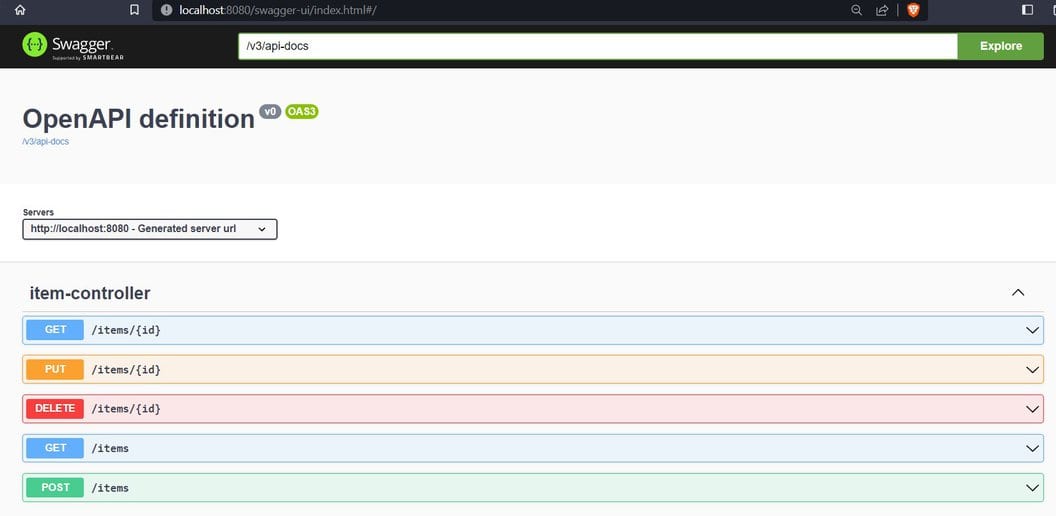Screen dimensions: 1056x516
Task: Click the v0 version badge
Action: tap(270, 112)
